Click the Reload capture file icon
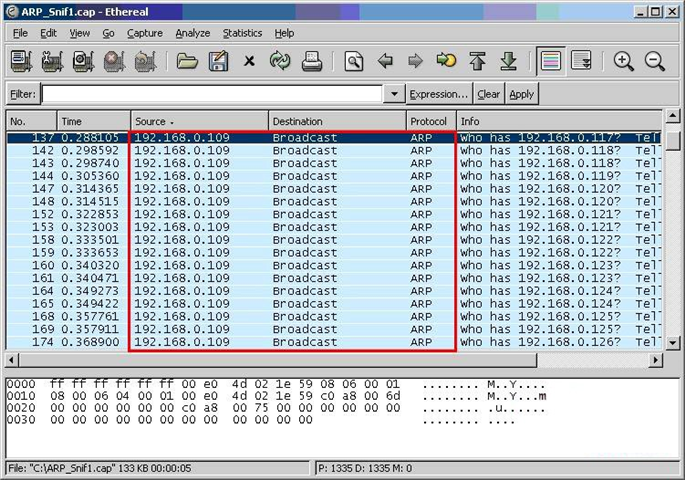Viewport: 685px width, 480px height. coord(279,62)
